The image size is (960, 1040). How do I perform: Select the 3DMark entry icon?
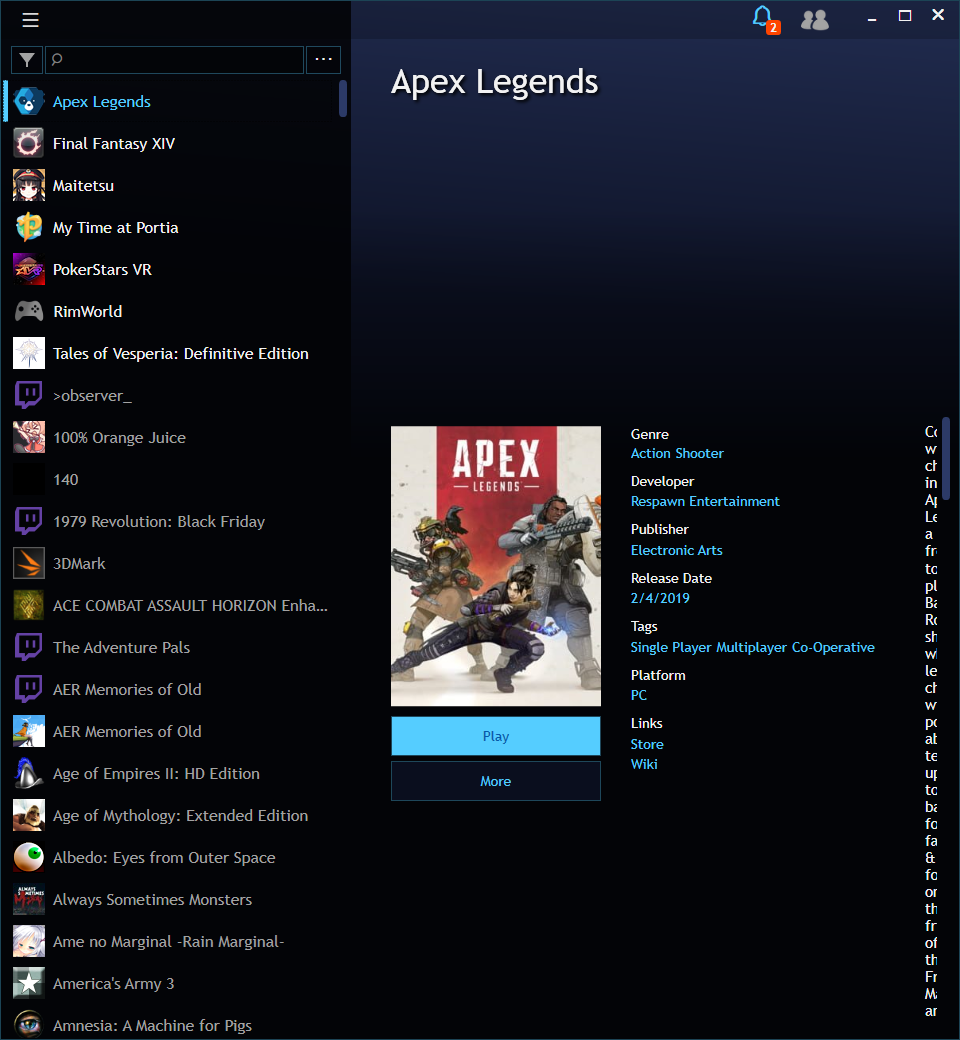[x=28, y=563]
